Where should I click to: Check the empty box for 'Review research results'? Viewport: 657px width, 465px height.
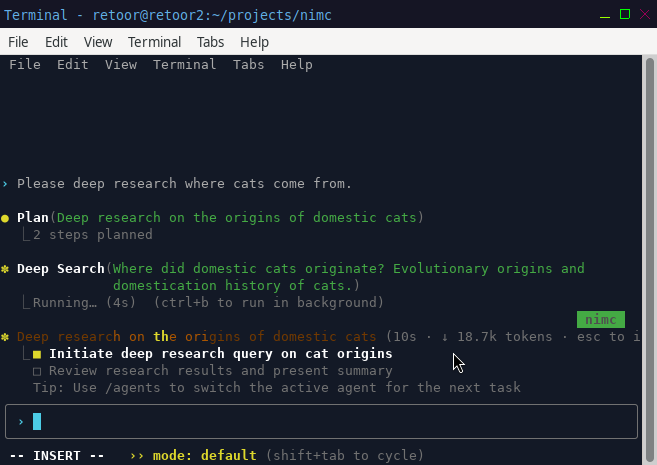(37, 372)
